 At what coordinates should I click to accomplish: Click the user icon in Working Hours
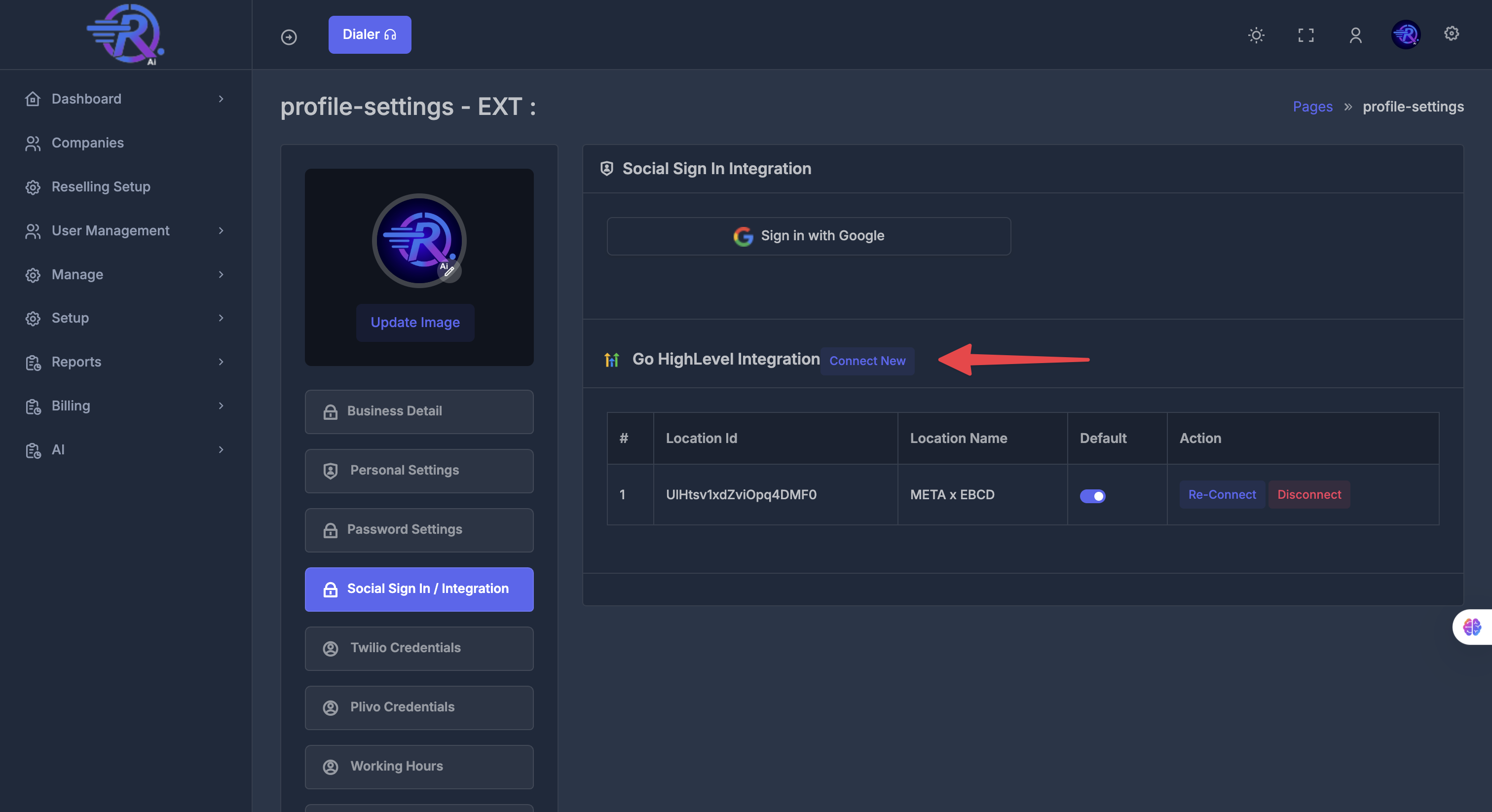tap(330, 766)
